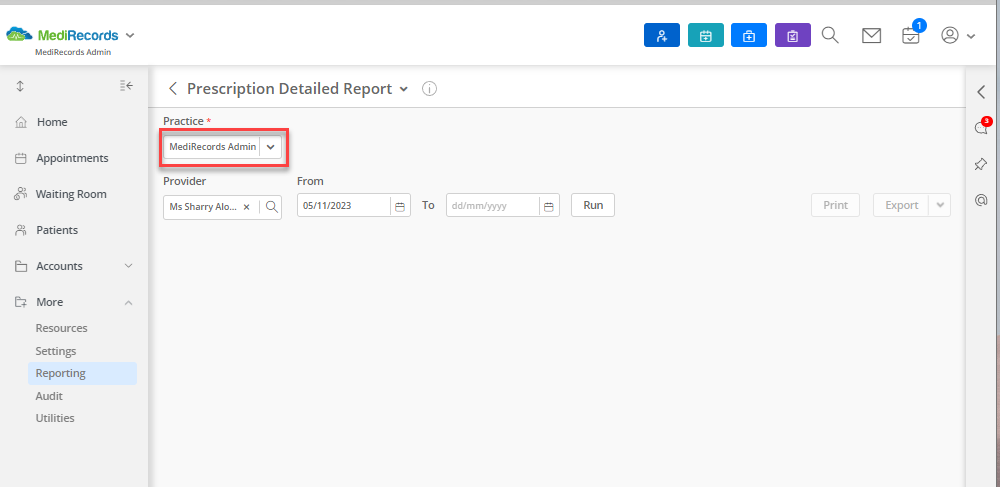The width and height of the screenshot is (1000, 487).
Task: Select Resources under More
Action: click(61, 328)
